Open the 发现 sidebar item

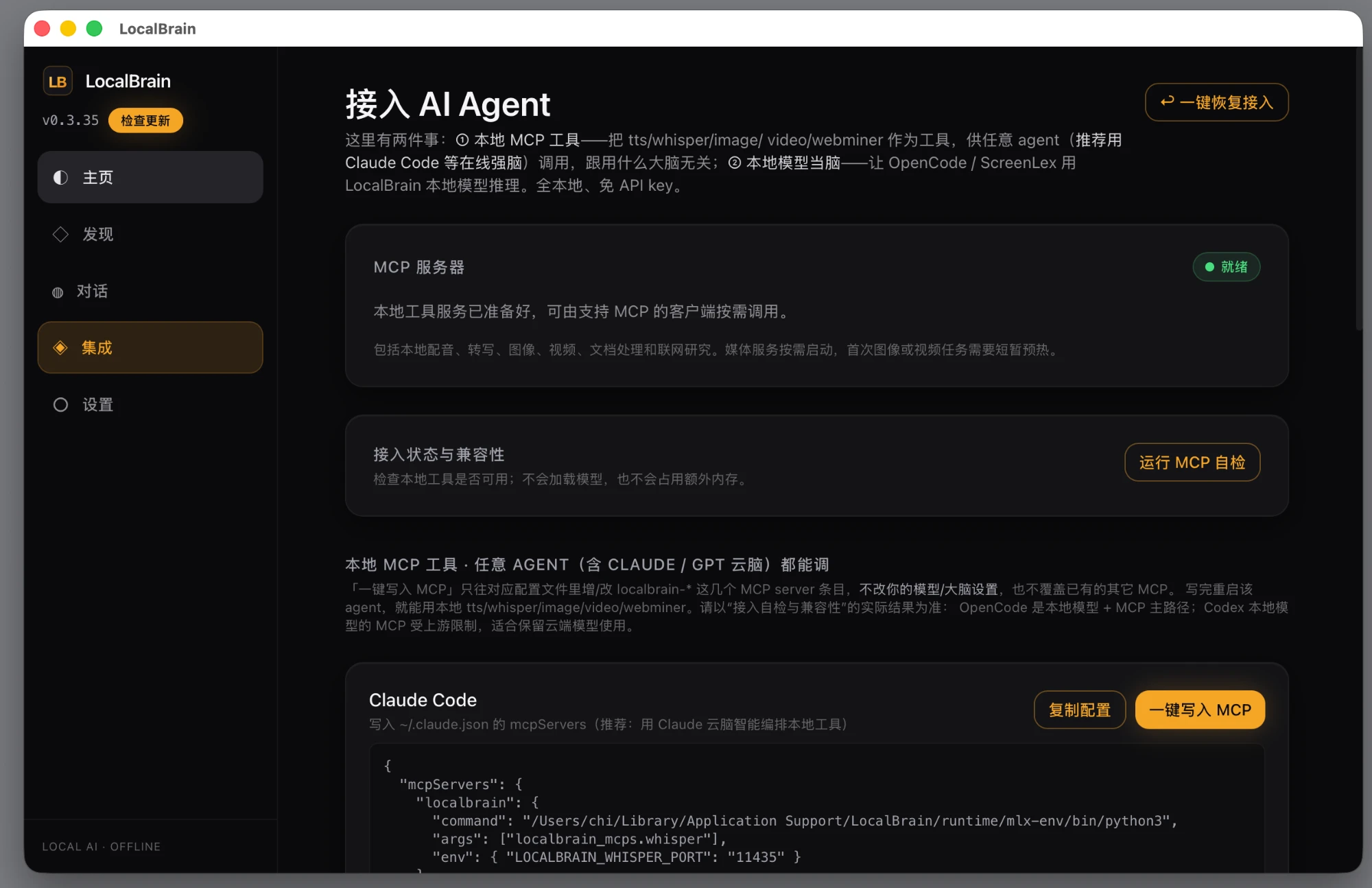pos(150,234)
